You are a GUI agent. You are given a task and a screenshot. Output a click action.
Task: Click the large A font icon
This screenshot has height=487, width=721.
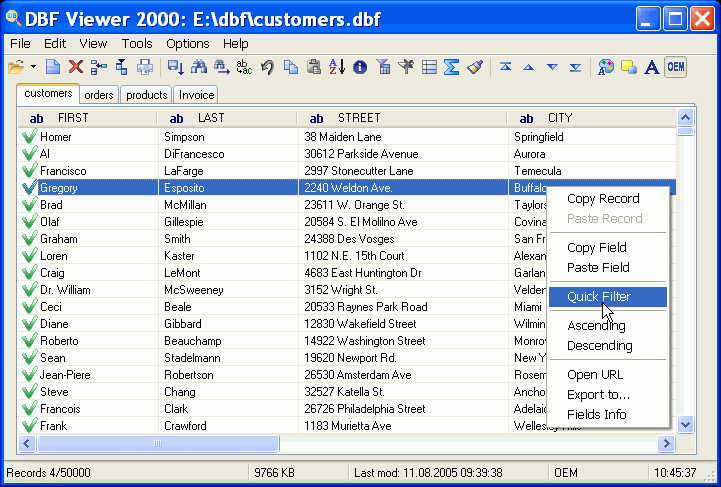652,67
